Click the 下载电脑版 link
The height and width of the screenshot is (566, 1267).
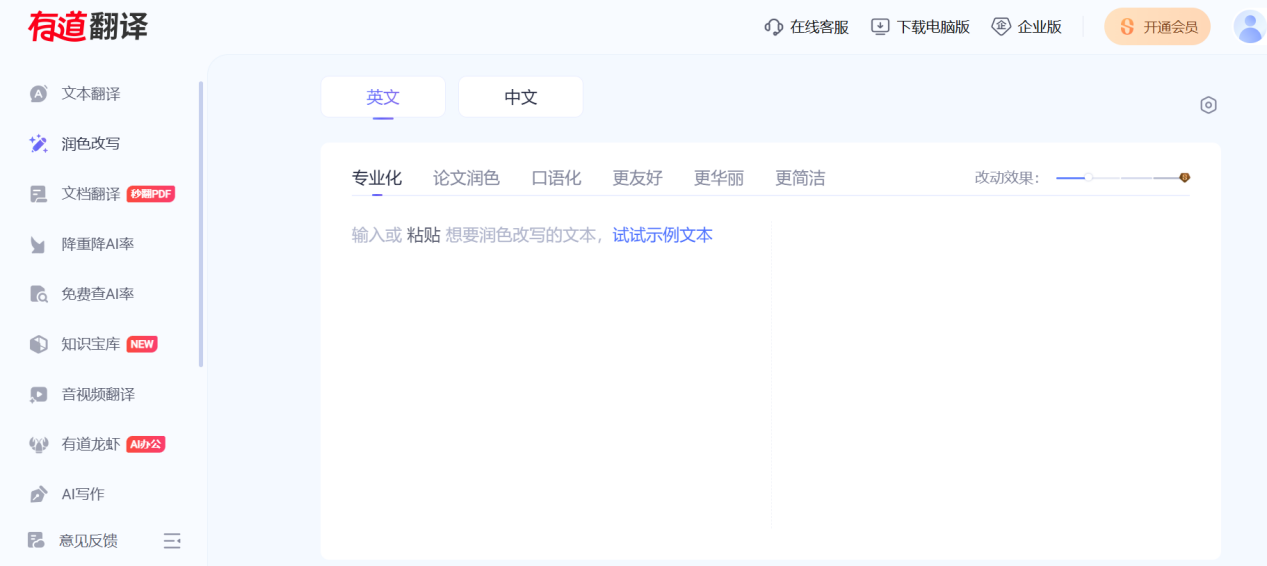point(933,27)
